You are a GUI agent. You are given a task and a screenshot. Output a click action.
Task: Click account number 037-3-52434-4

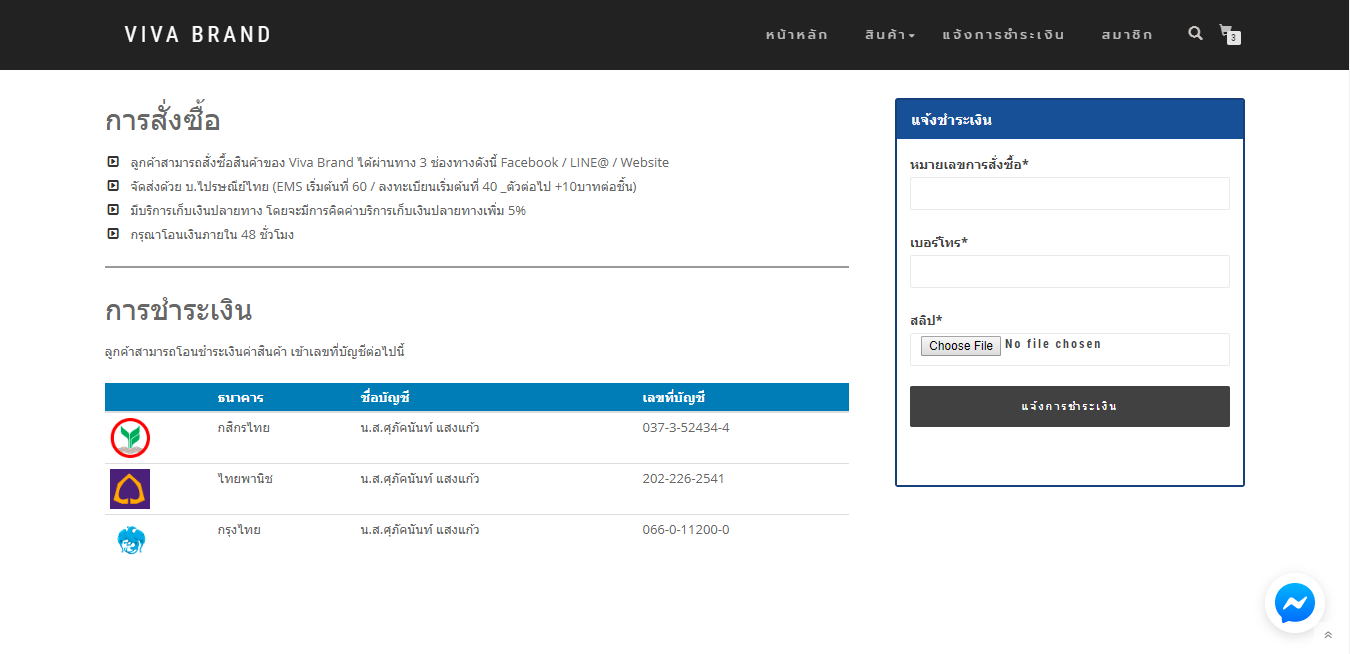[x=686, y=428]
